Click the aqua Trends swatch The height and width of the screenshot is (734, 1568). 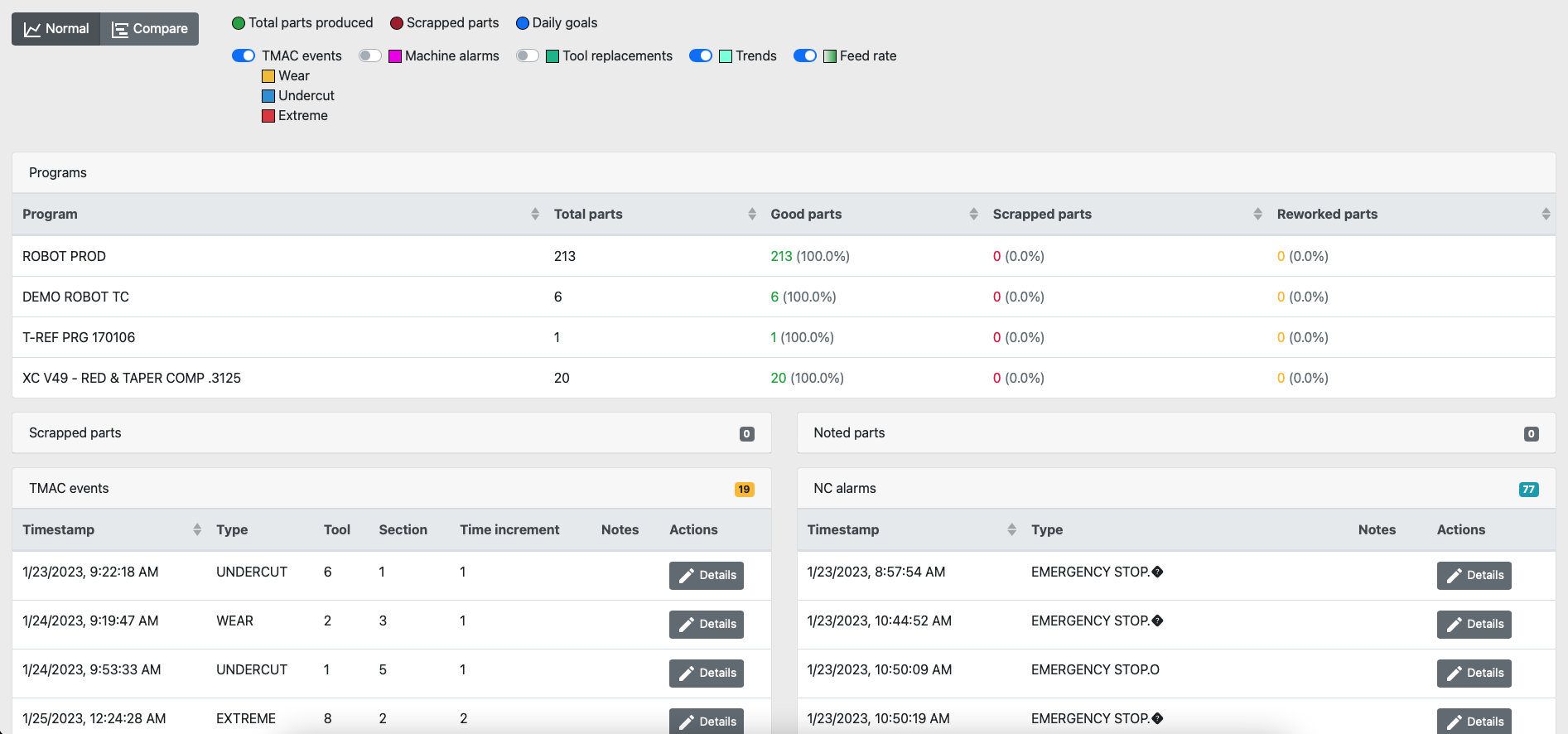click(726, 56)
